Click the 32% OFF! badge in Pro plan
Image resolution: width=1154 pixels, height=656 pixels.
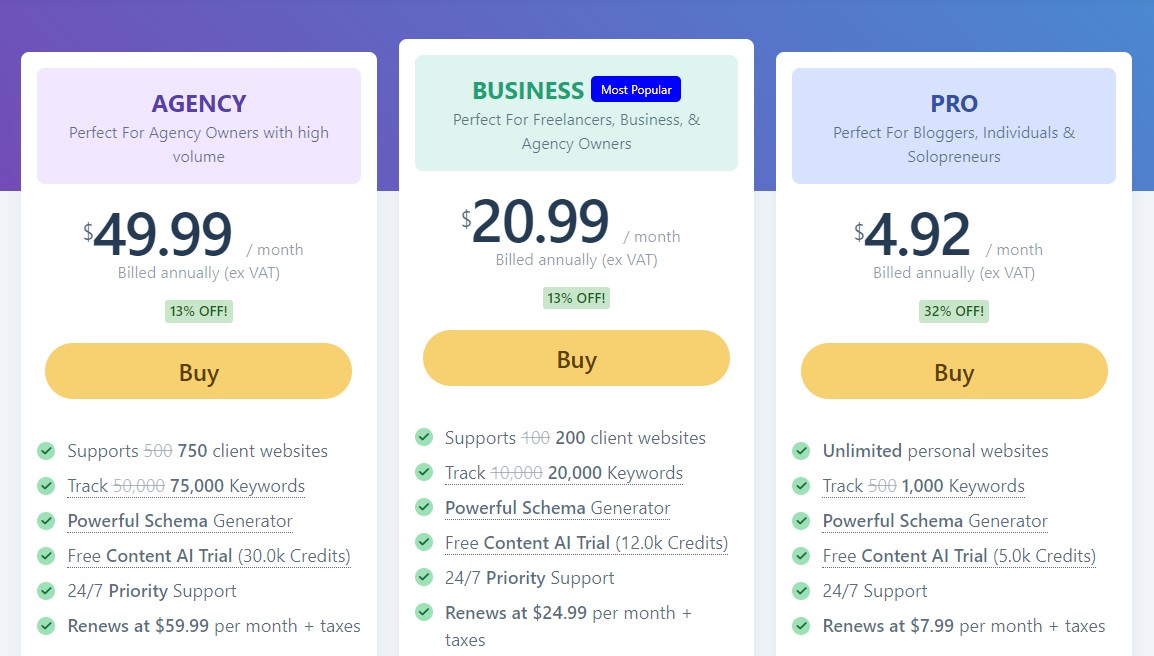pyautogui.click(x=954, y=311)
